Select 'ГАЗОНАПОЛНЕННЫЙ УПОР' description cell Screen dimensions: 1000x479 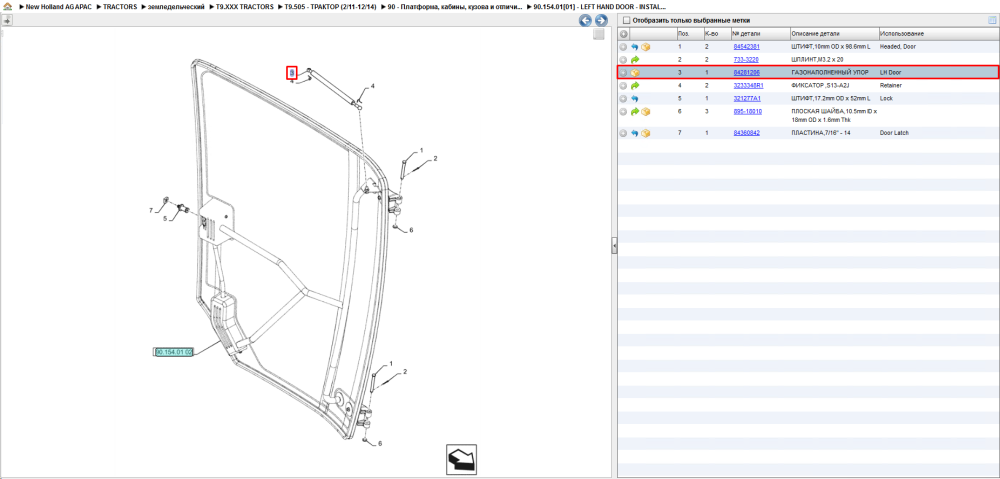[830, 73]
